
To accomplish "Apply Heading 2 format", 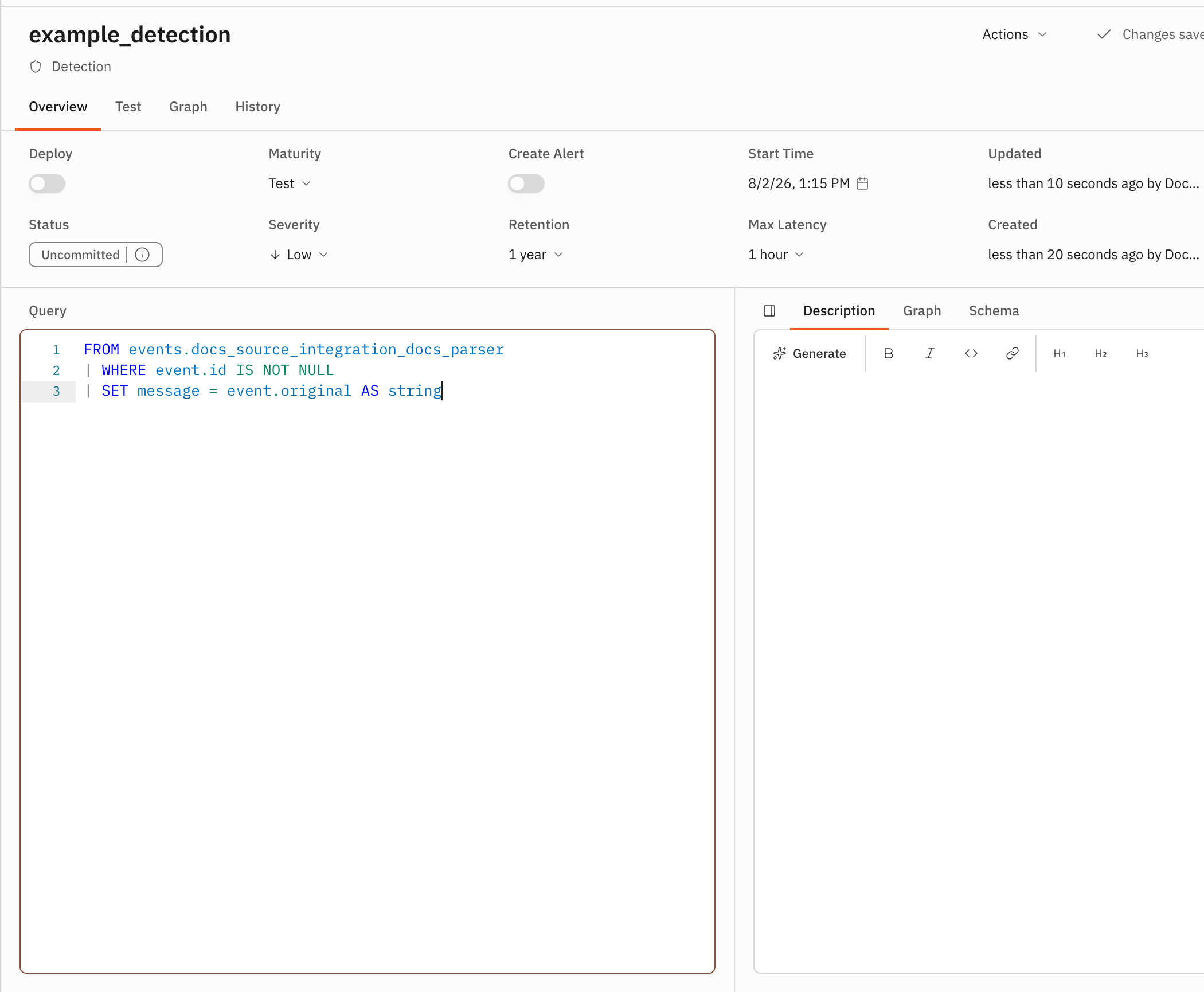I will tap(1101, 353).
